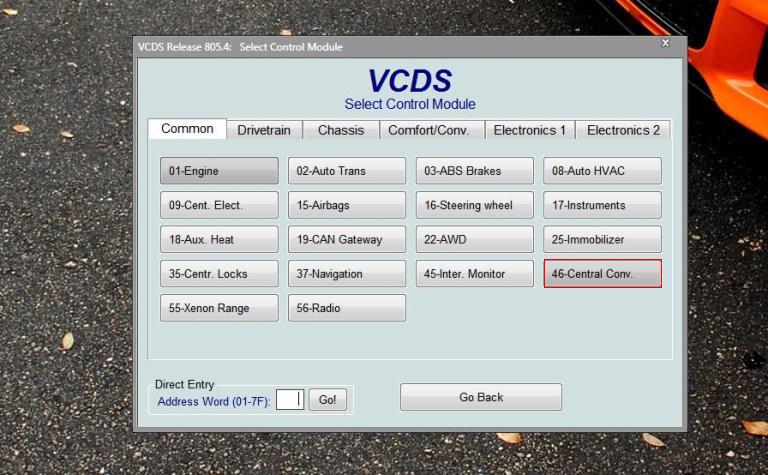Screen dimensions: 768x475
Task: Go to the Electronics 1 tab
Action: tap(530, 130)
